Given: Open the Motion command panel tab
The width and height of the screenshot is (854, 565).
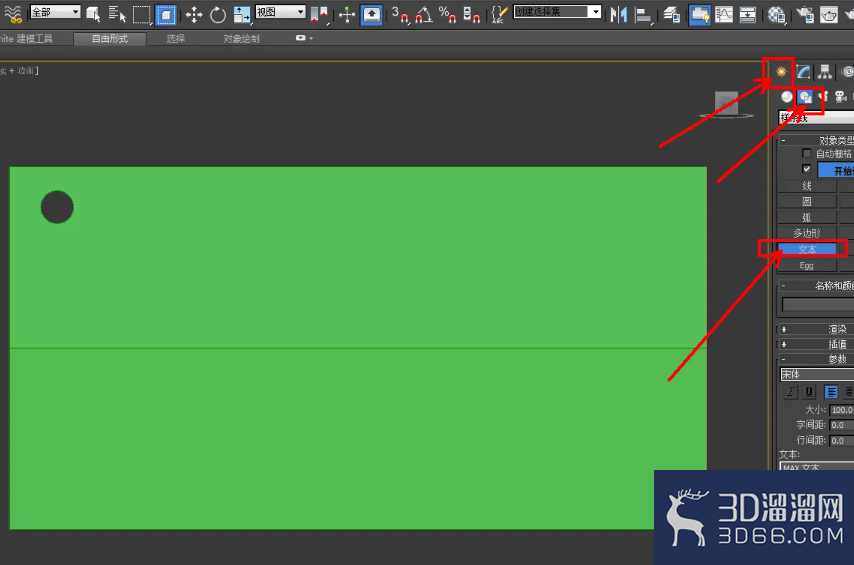Looking at the screenshot, I should pos(847,72).
